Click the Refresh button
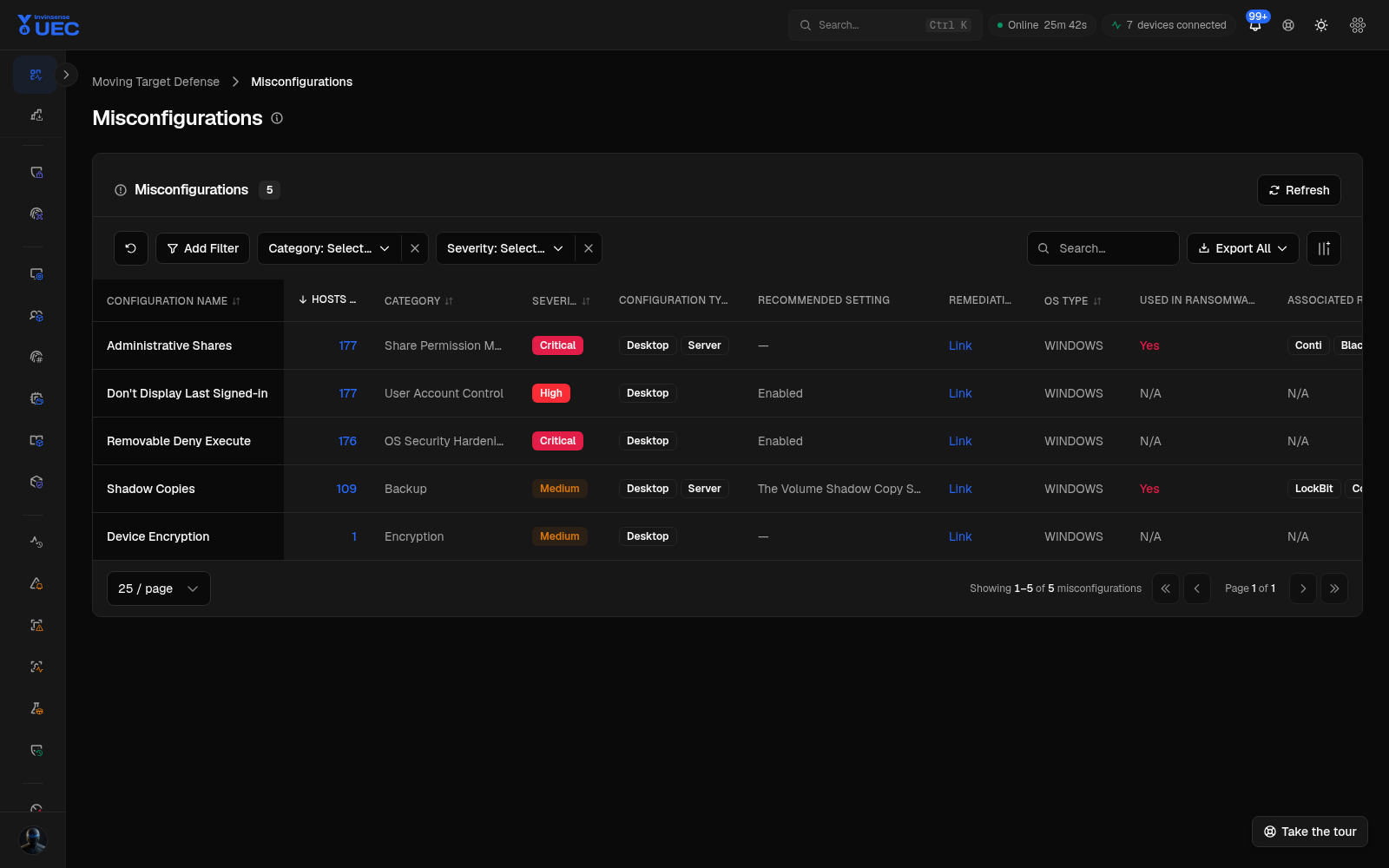 [1299, 190]
